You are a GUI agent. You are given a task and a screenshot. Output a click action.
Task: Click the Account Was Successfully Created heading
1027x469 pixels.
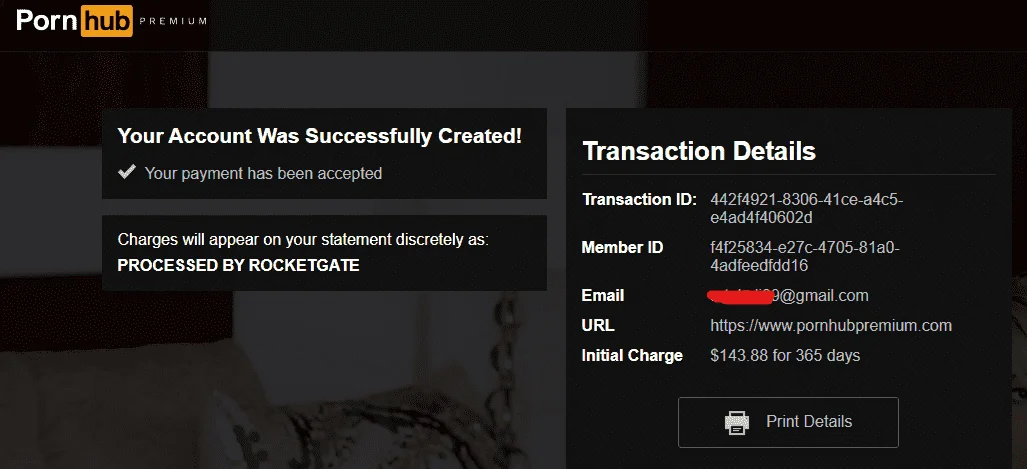320,136
